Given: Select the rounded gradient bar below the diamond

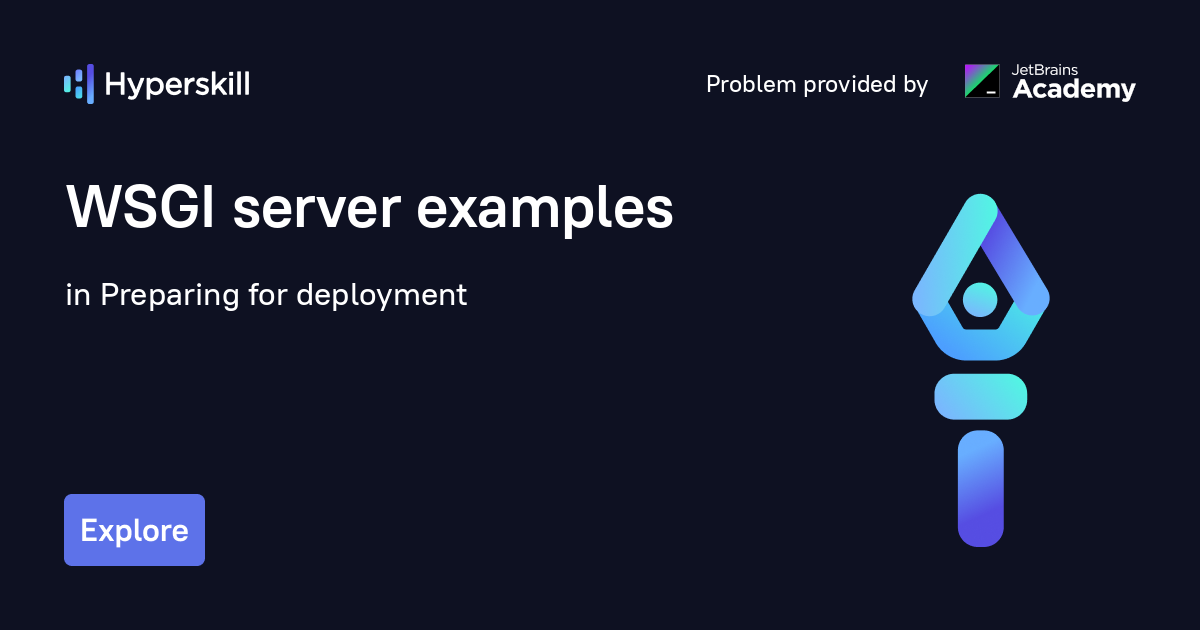Looking at the screenshot, I should (x=980, y=396).
